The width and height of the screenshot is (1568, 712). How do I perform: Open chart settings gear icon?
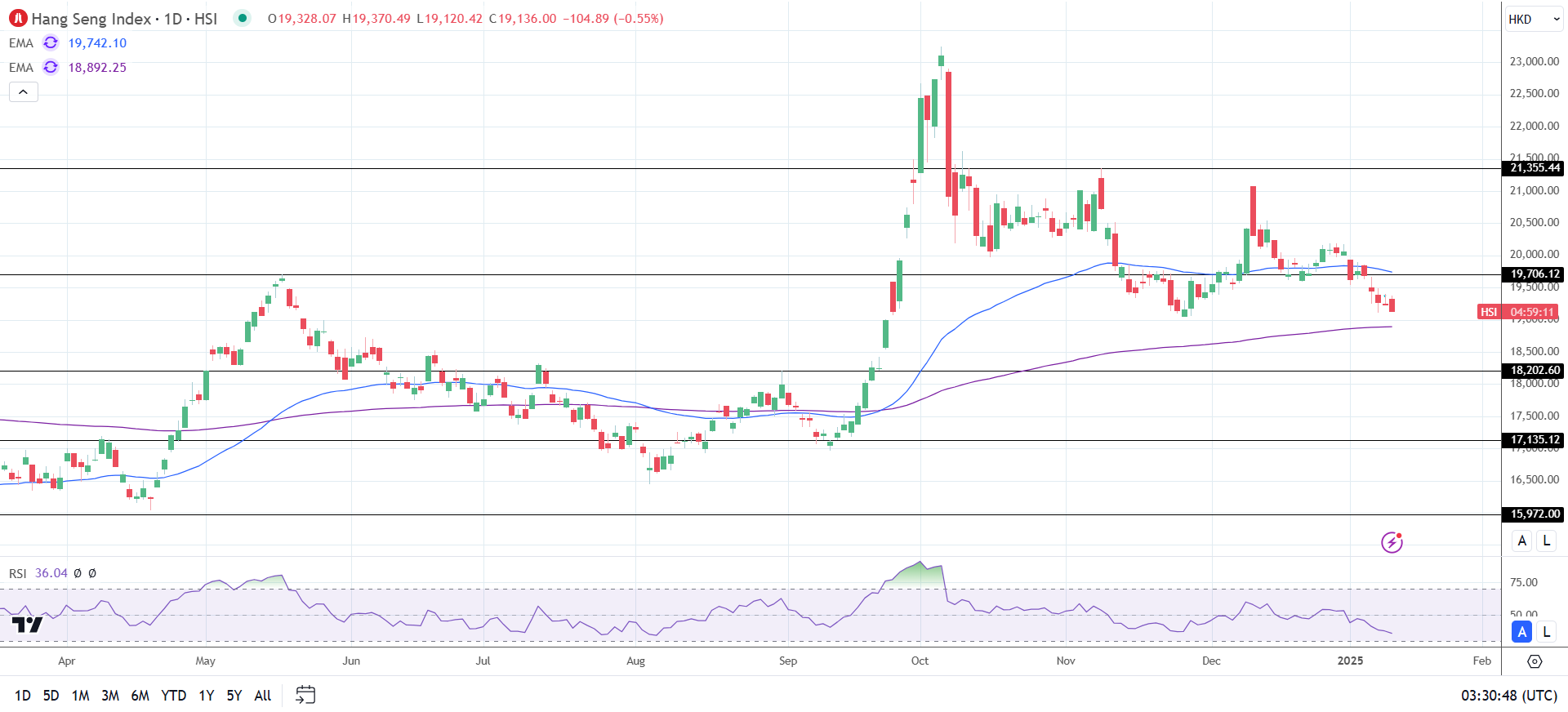click(1535, 661)
